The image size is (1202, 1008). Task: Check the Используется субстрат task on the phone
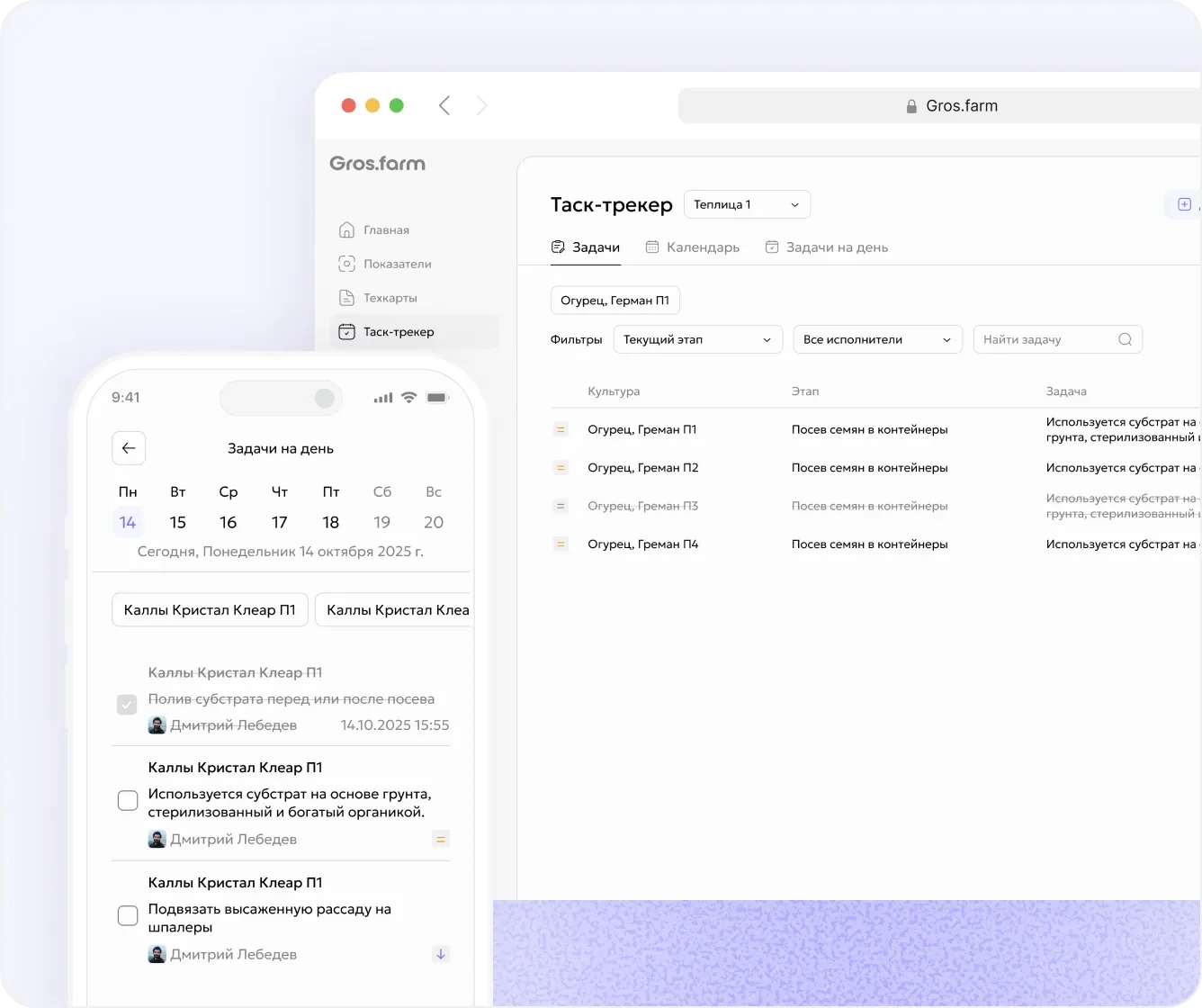tap(128, 800)
